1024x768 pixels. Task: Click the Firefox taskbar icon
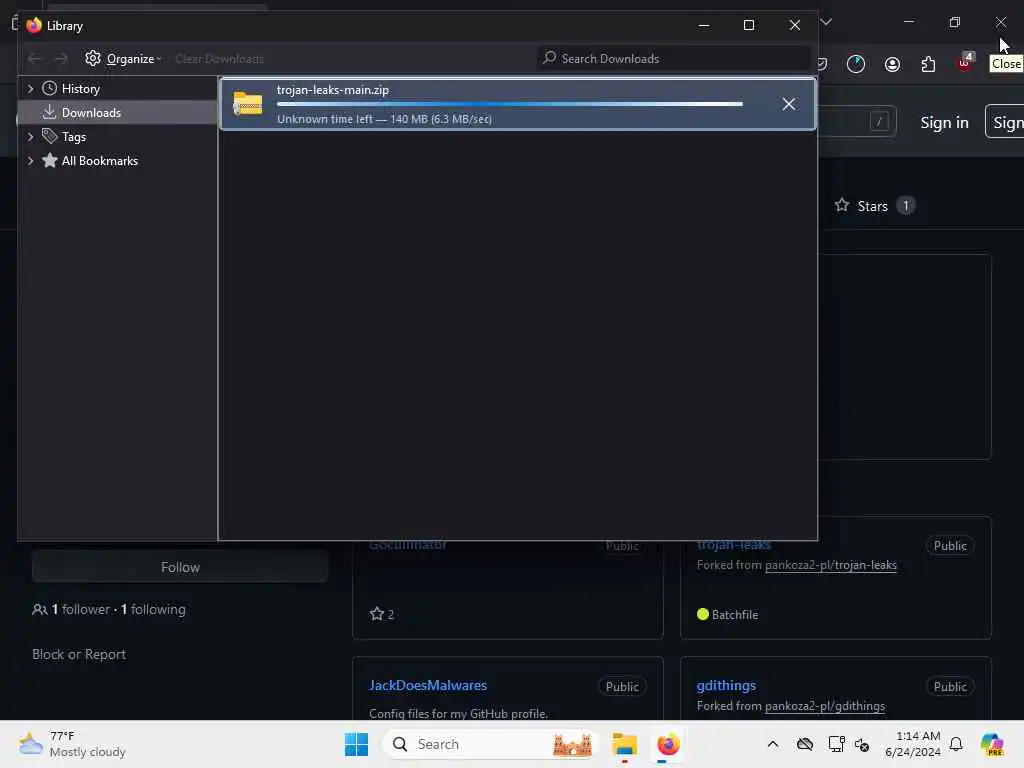click(668, 744)
